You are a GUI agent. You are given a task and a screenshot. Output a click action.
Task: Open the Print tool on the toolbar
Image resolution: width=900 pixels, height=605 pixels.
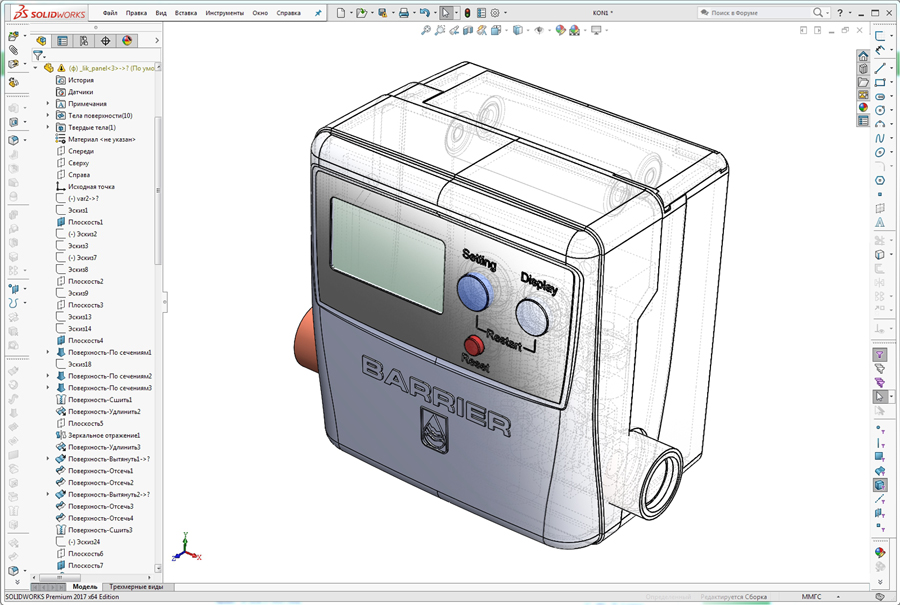[x=403, y=13]
